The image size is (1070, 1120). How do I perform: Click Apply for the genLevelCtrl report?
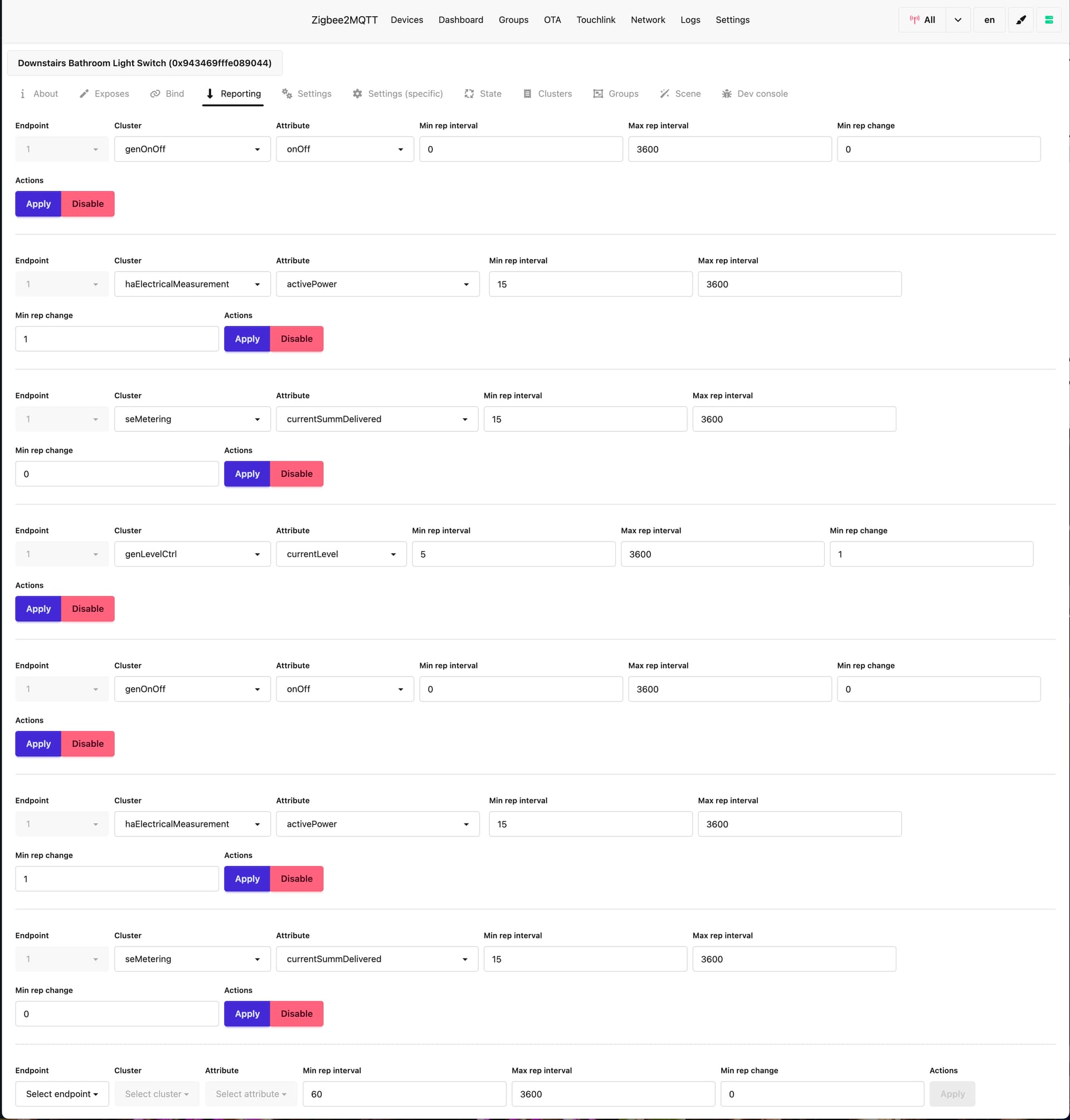click(38, 608)
